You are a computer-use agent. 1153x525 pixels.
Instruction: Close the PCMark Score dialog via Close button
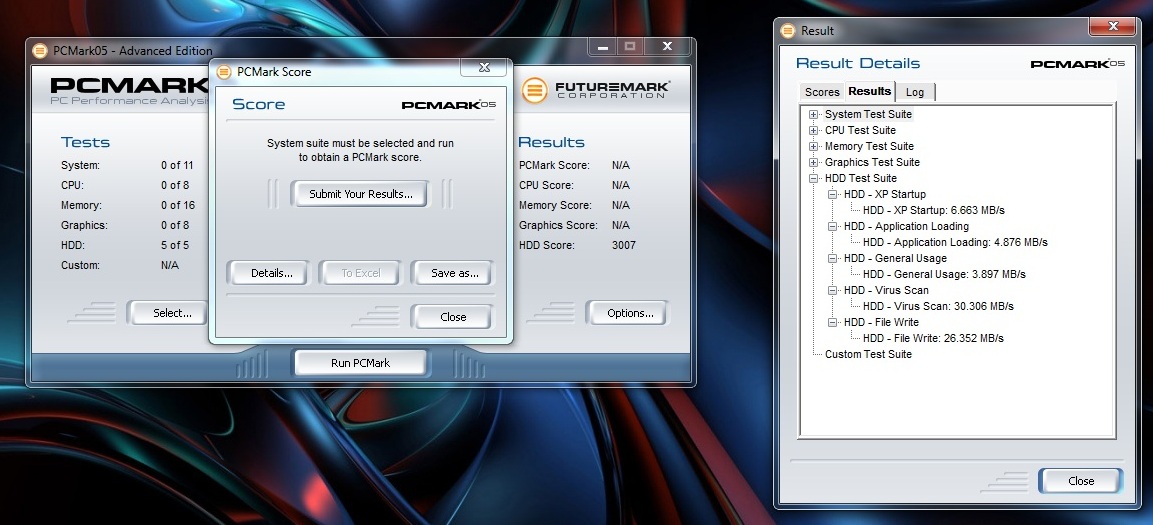point(453,317)
